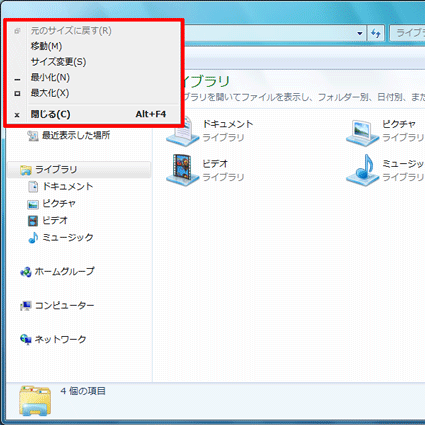Screen dimensions: 425x425
Task: Click the refresh button next to address bar
Action: point(376,33)
